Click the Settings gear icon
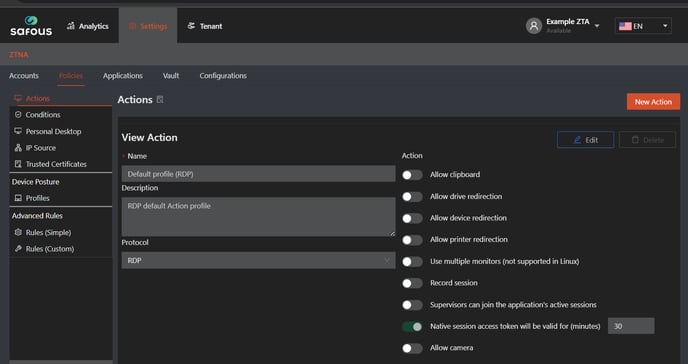Viewport: 688px width, 364px height. [x=133, y=26]
